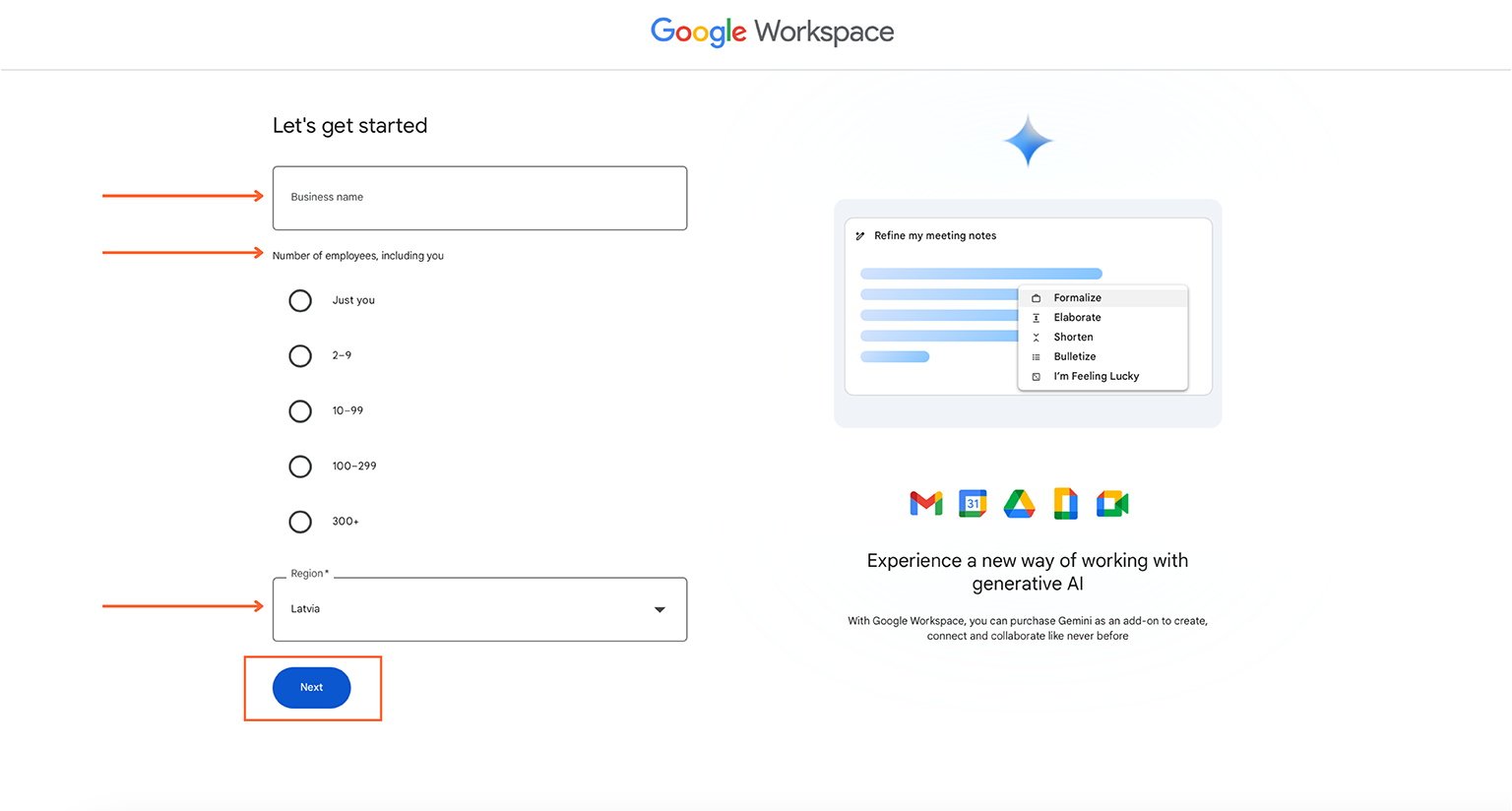
Task: Click the Next button
Action: tap(311, 687)
